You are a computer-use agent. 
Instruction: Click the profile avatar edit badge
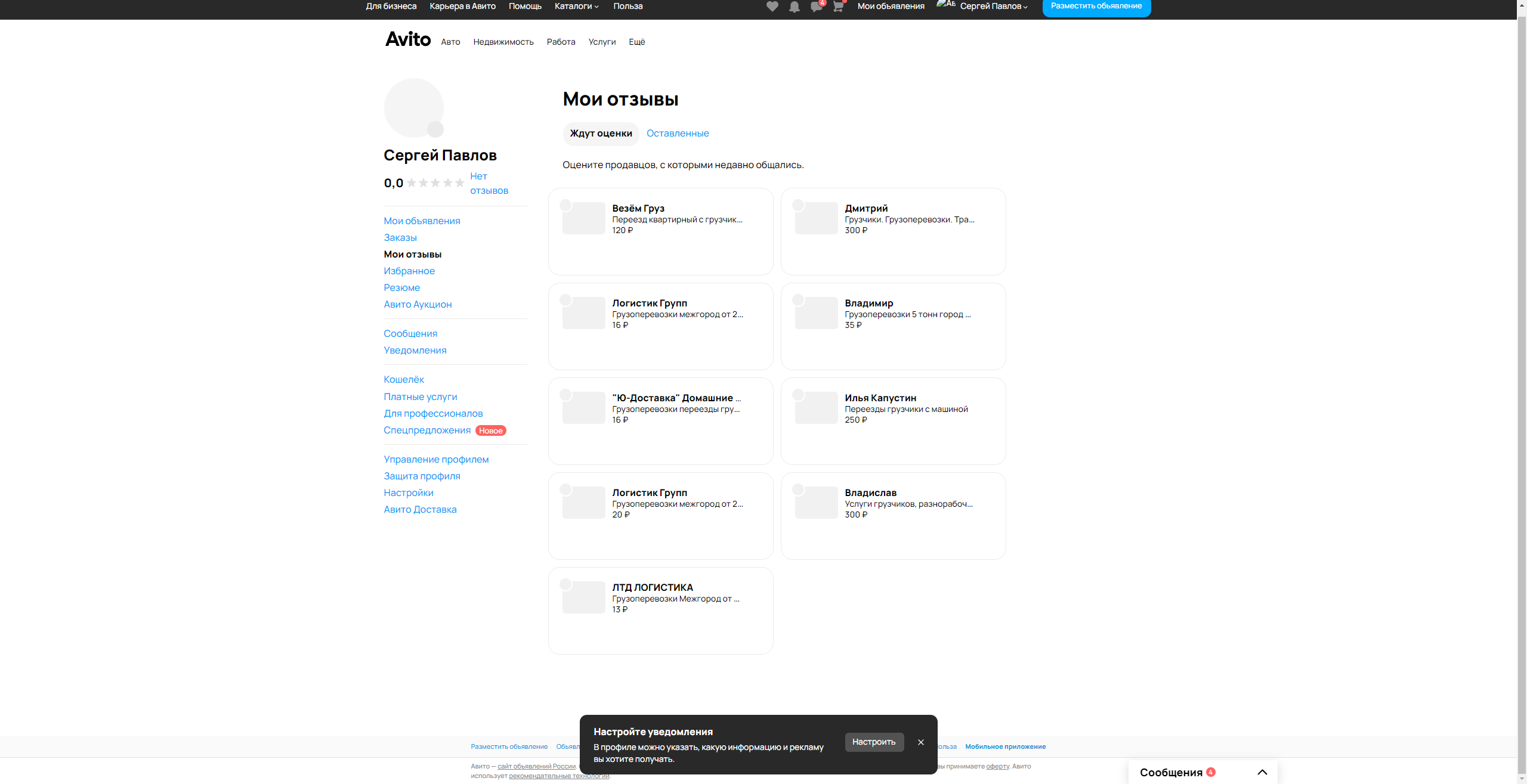click(x=435, y=129)
